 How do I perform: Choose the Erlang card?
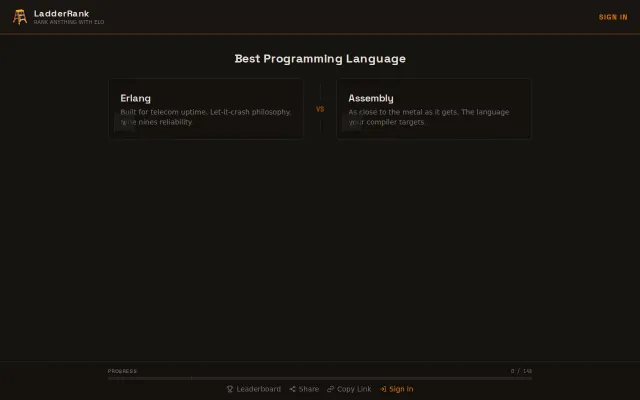pyautogui.click(x=206, y=109)
